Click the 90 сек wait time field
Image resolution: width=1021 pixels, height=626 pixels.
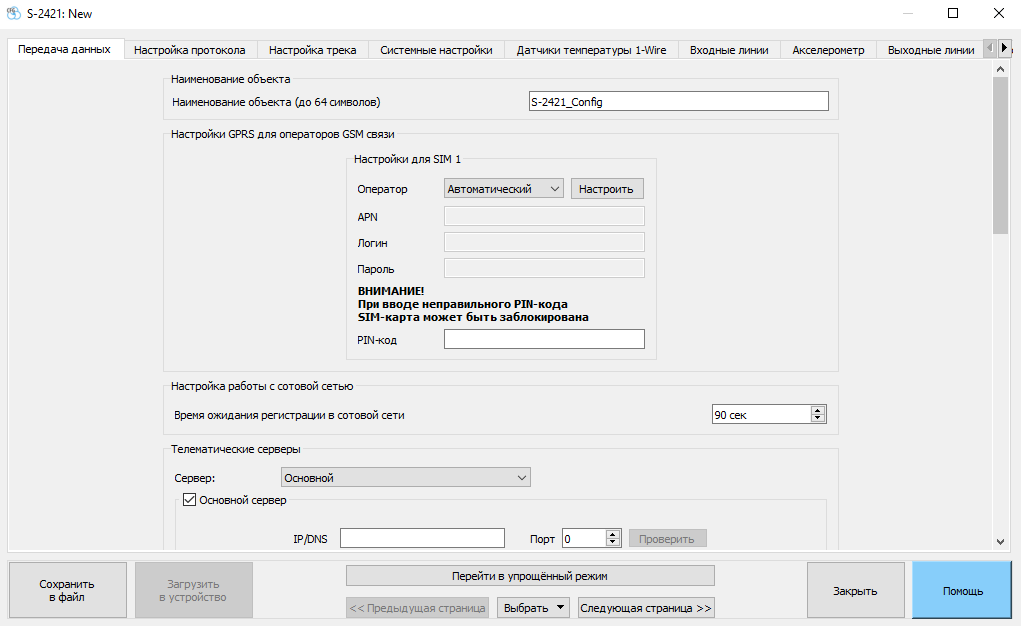coord(762,414)
